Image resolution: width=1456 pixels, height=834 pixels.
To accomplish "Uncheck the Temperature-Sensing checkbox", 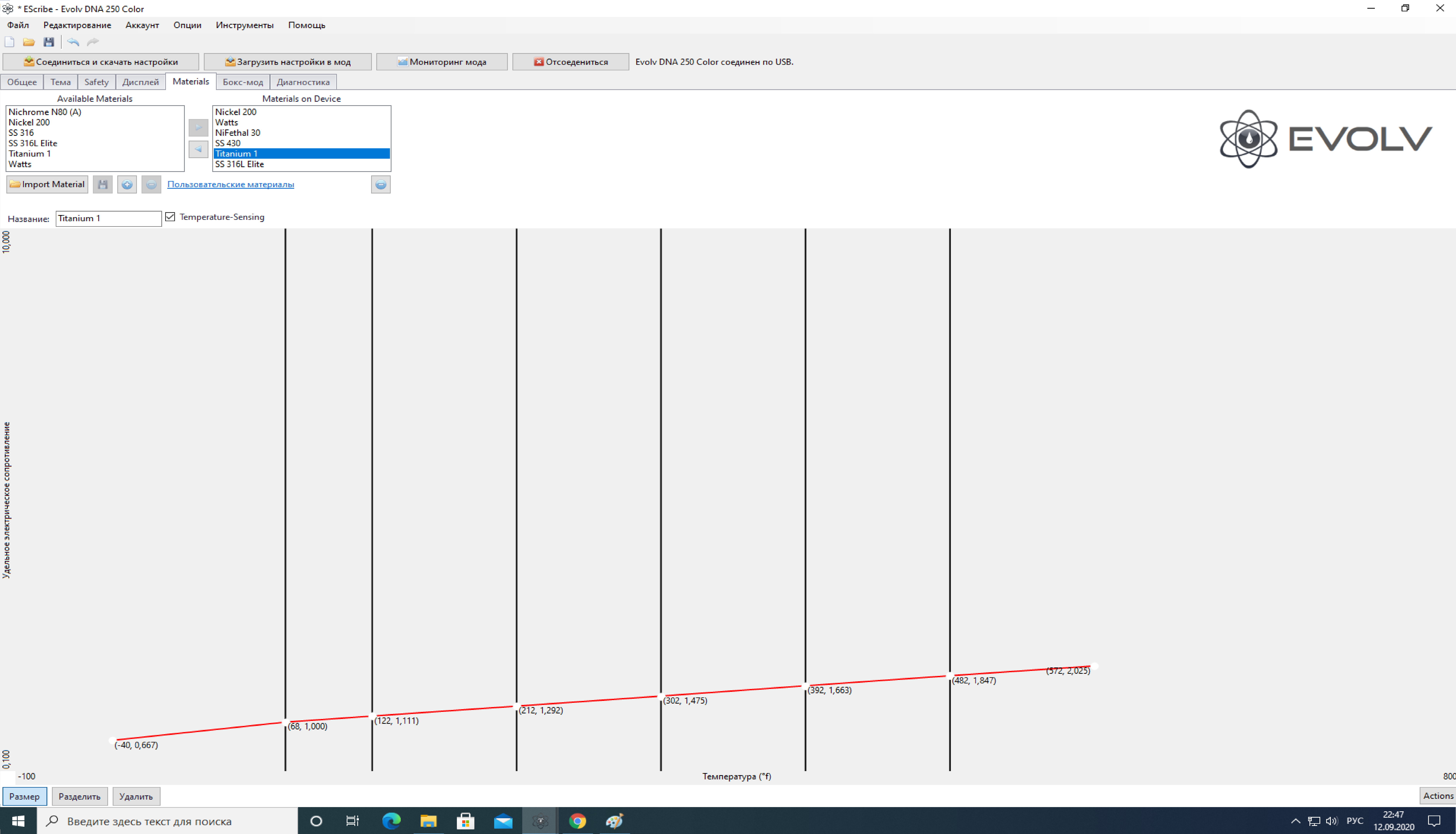I will 170,217.
